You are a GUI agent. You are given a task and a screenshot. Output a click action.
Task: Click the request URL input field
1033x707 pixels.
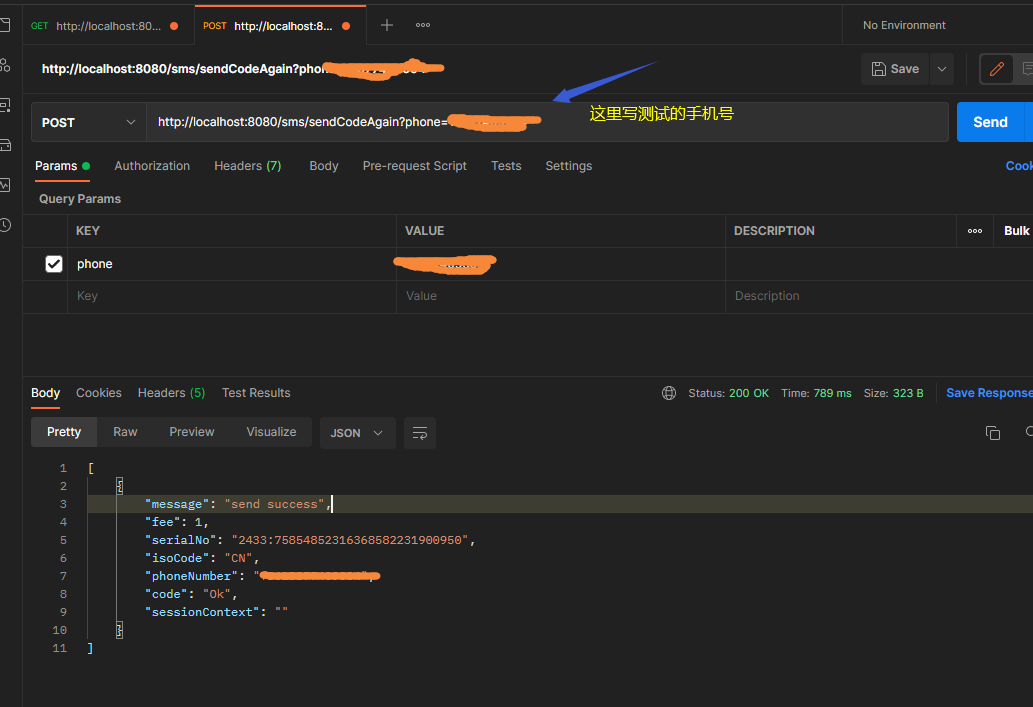pyautogui.click(x=547, y=122)
